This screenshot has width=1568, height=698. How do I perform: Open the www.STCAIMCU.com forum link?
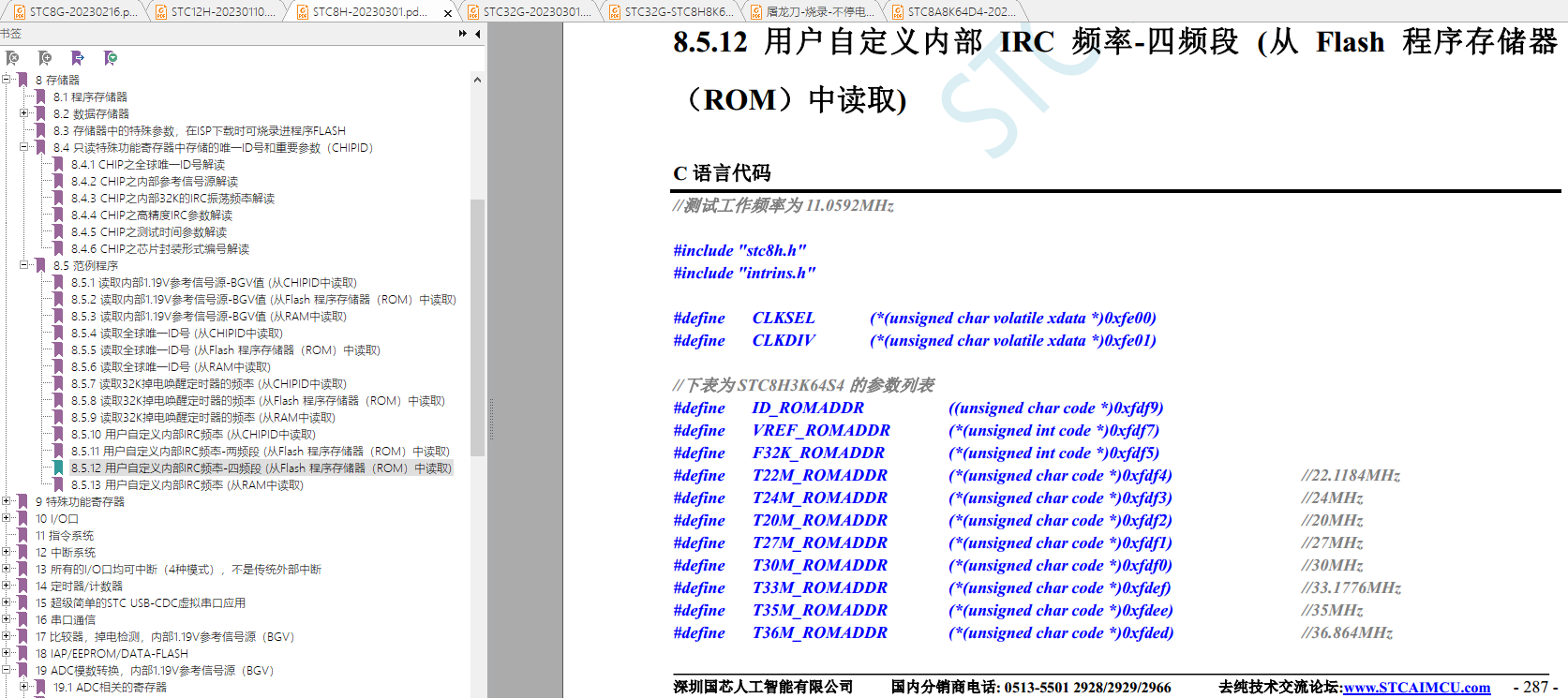coord(1417,688)
